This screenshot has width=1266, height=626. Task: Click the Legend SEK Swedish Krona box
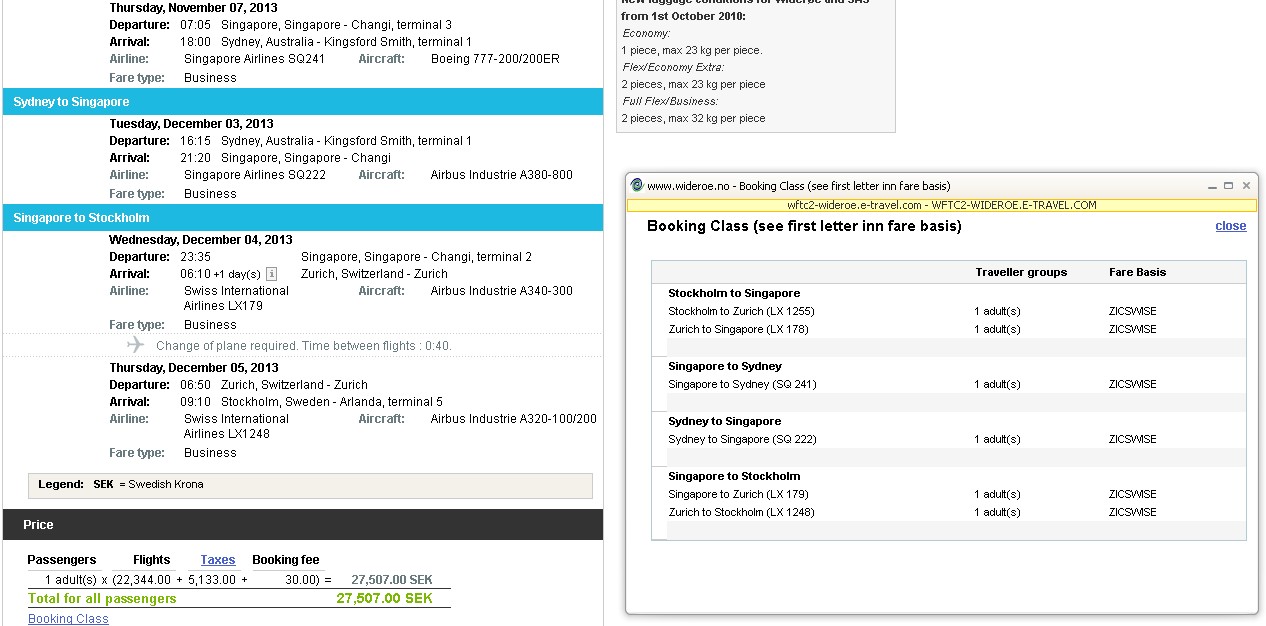pyautogui.click(x=310, y=485)
